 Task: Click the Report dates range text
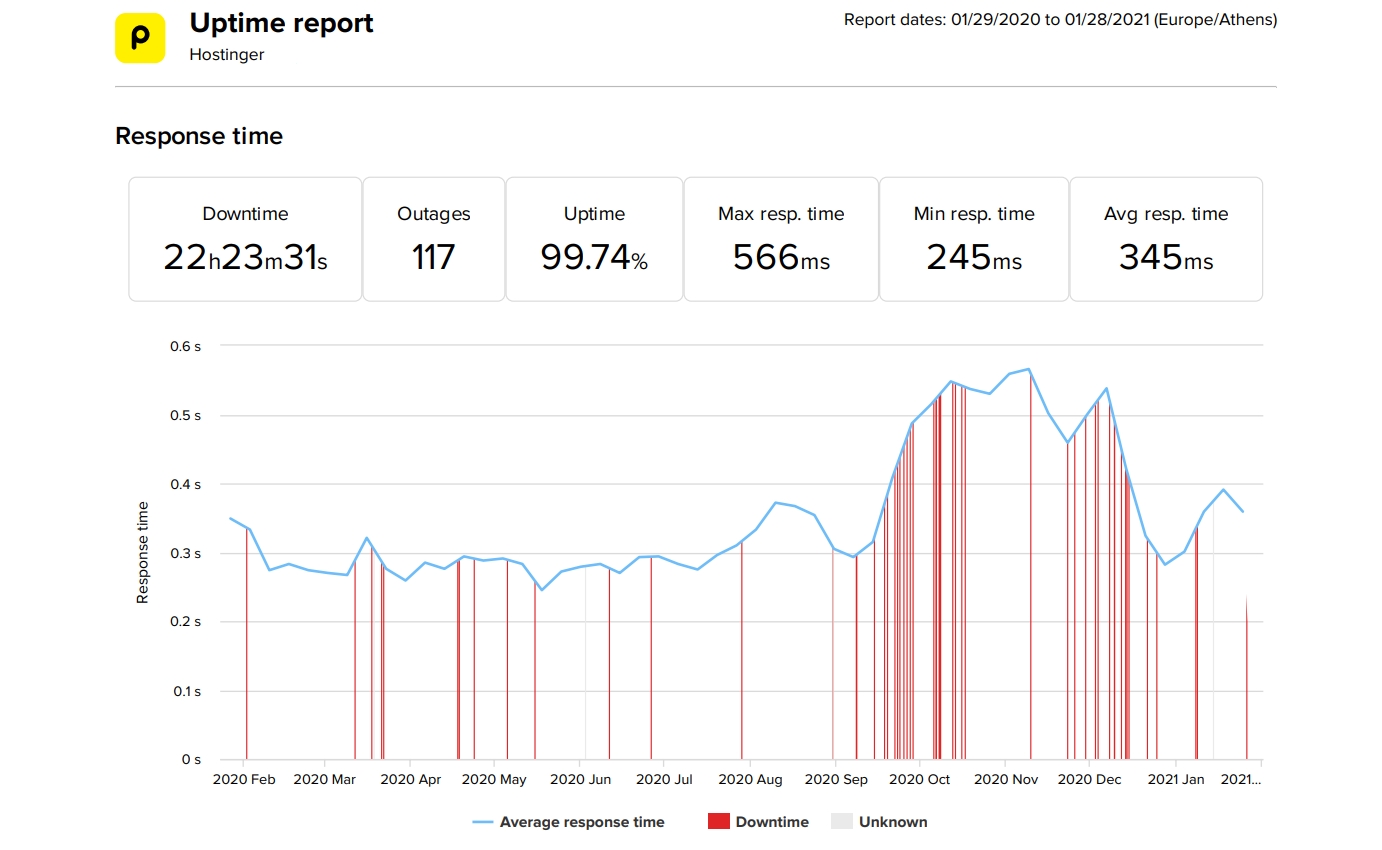click(x=1060, y=20)
